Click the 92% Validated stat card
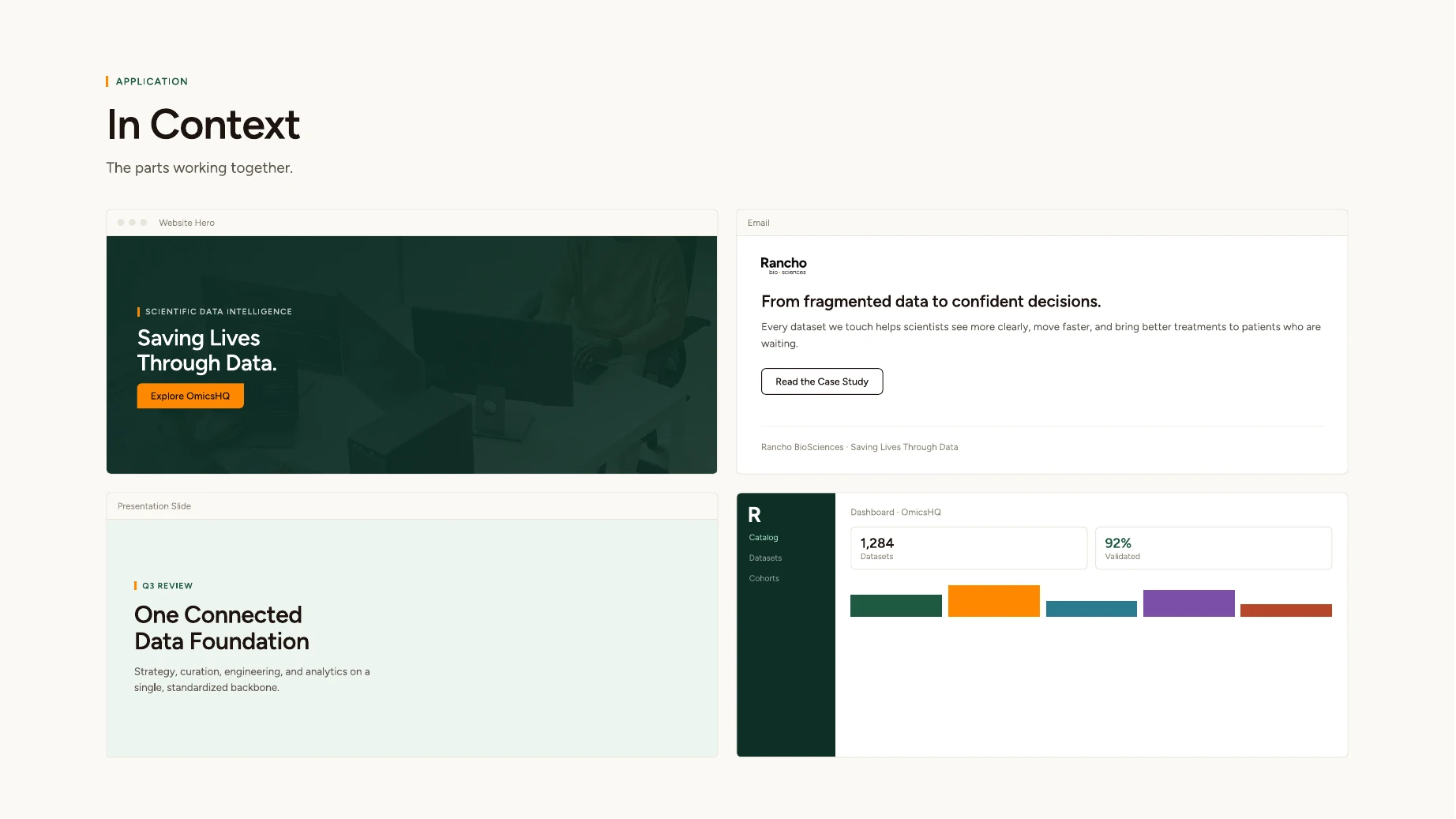 point(1214,548)
